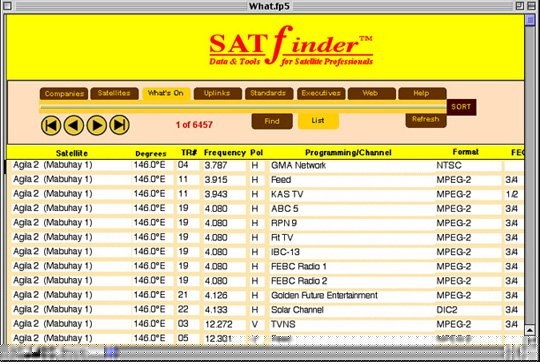Click the window zoom box icon
Viewport: 540px width, 362px height.
tap(520, 6)
